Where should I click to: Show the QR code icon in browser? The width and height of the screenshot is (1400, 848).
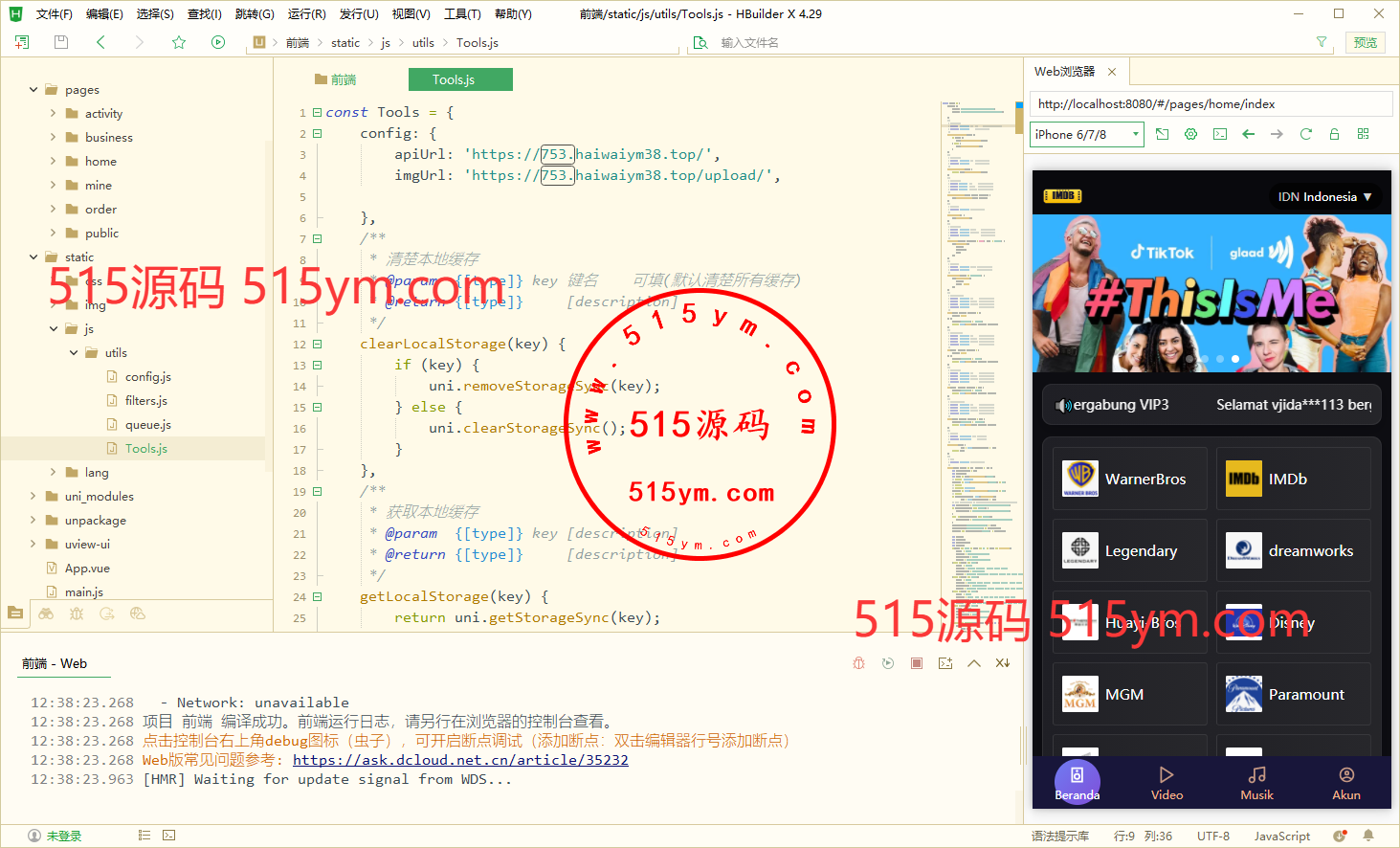1363,134
